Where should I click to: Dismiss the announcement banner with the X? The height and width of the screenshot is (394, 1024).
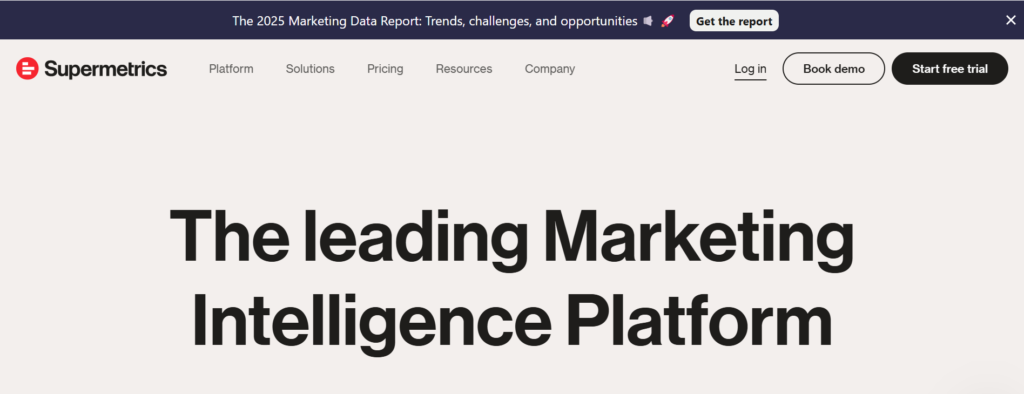point(1010,20)
